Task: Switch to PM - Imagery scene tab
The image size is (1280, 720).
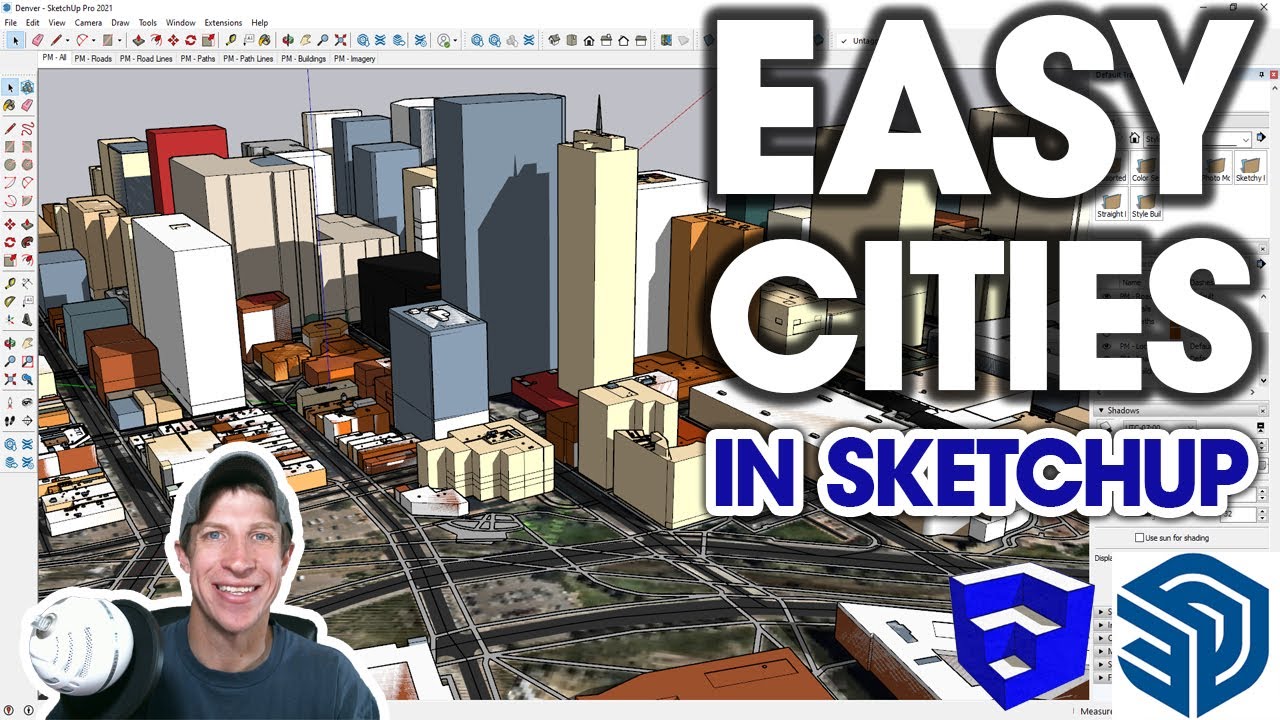Action: pyautogui.click(x=355, y=59)
